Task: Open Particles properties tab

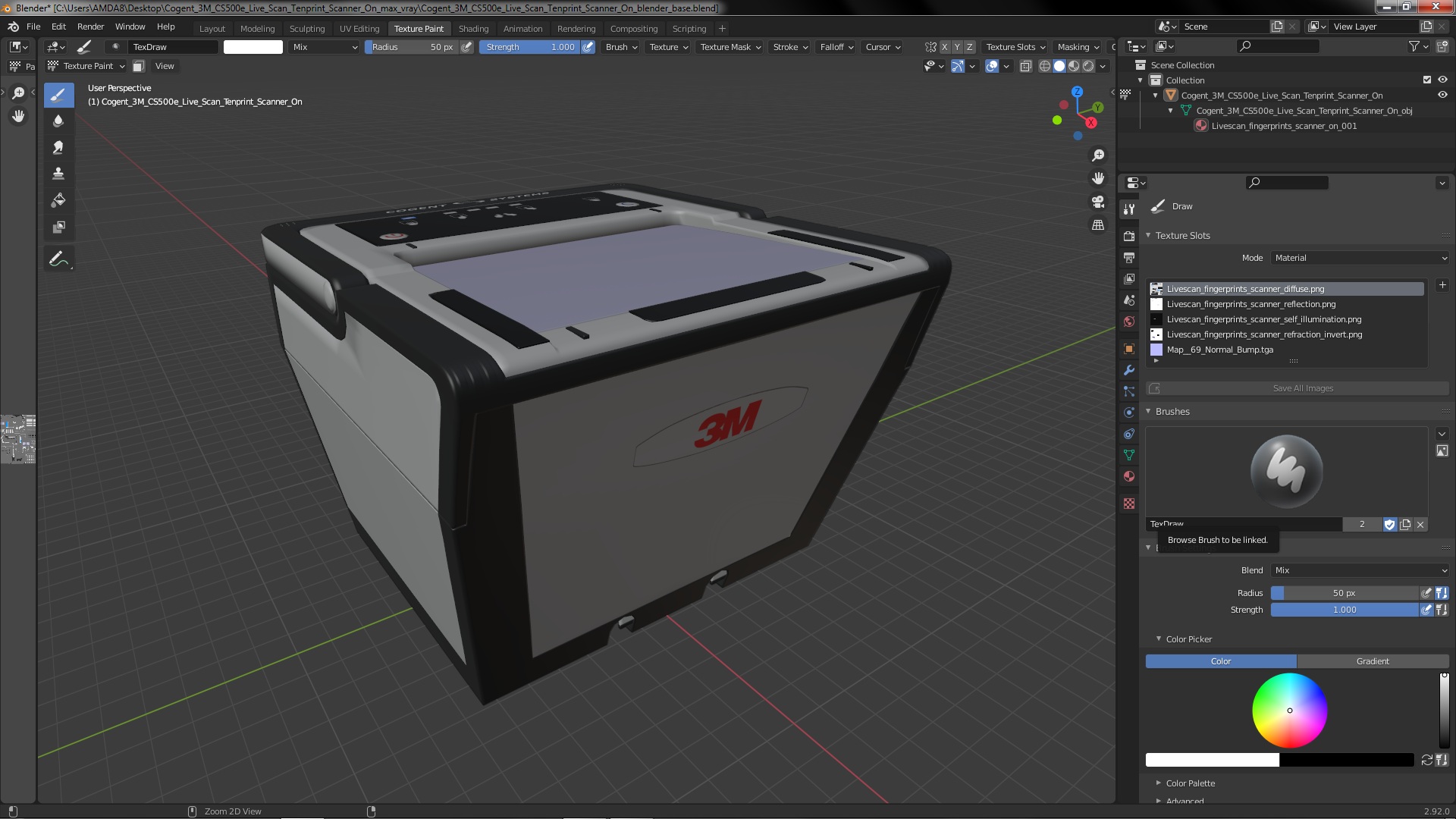Action: pyautogui.click(x=1129, y=391)
